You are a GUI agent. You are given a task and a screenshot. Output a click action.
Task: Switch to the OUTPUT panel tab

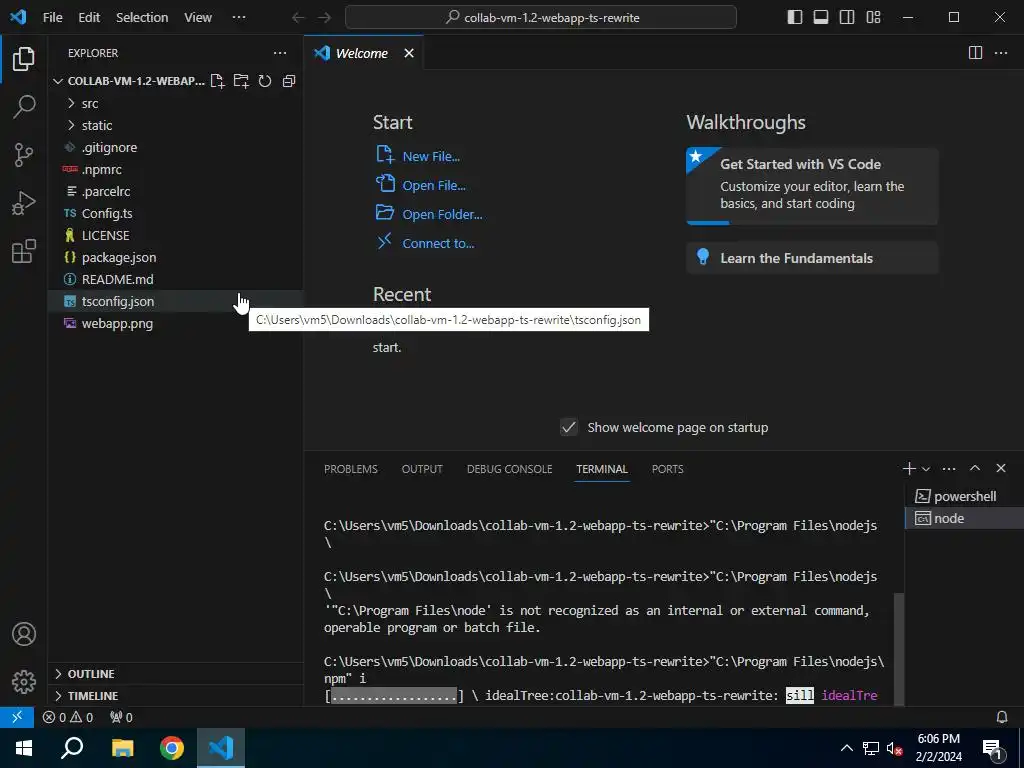coord(422,469)
